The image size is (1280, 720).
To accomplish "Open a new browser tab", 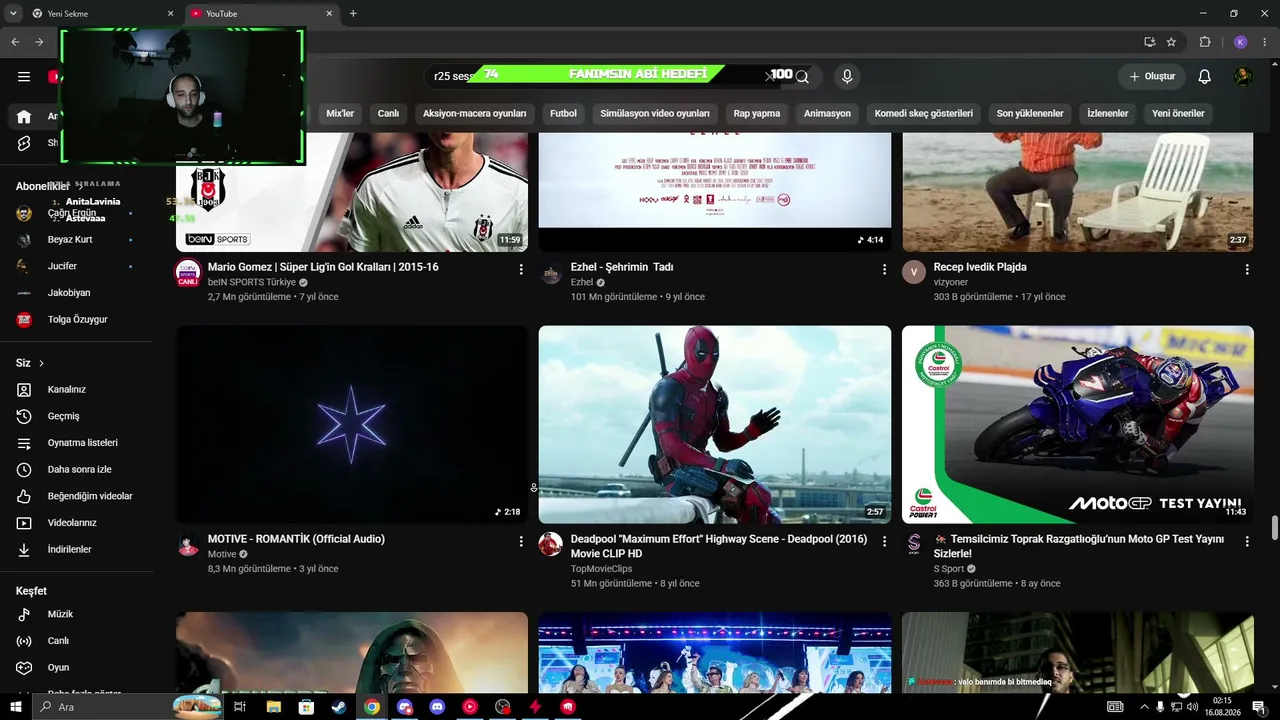I will coord(353,14).
